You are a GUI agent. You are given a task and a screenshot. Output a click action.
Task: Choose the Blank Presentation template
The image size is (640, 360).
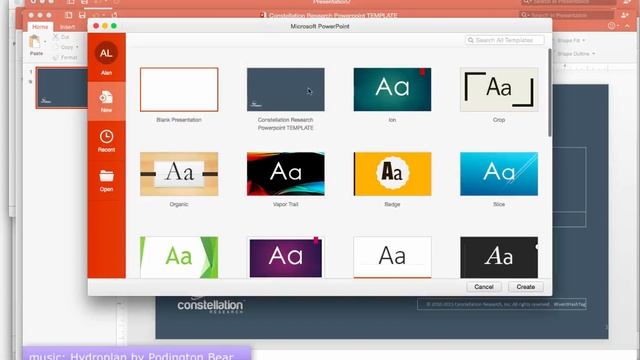179,89
